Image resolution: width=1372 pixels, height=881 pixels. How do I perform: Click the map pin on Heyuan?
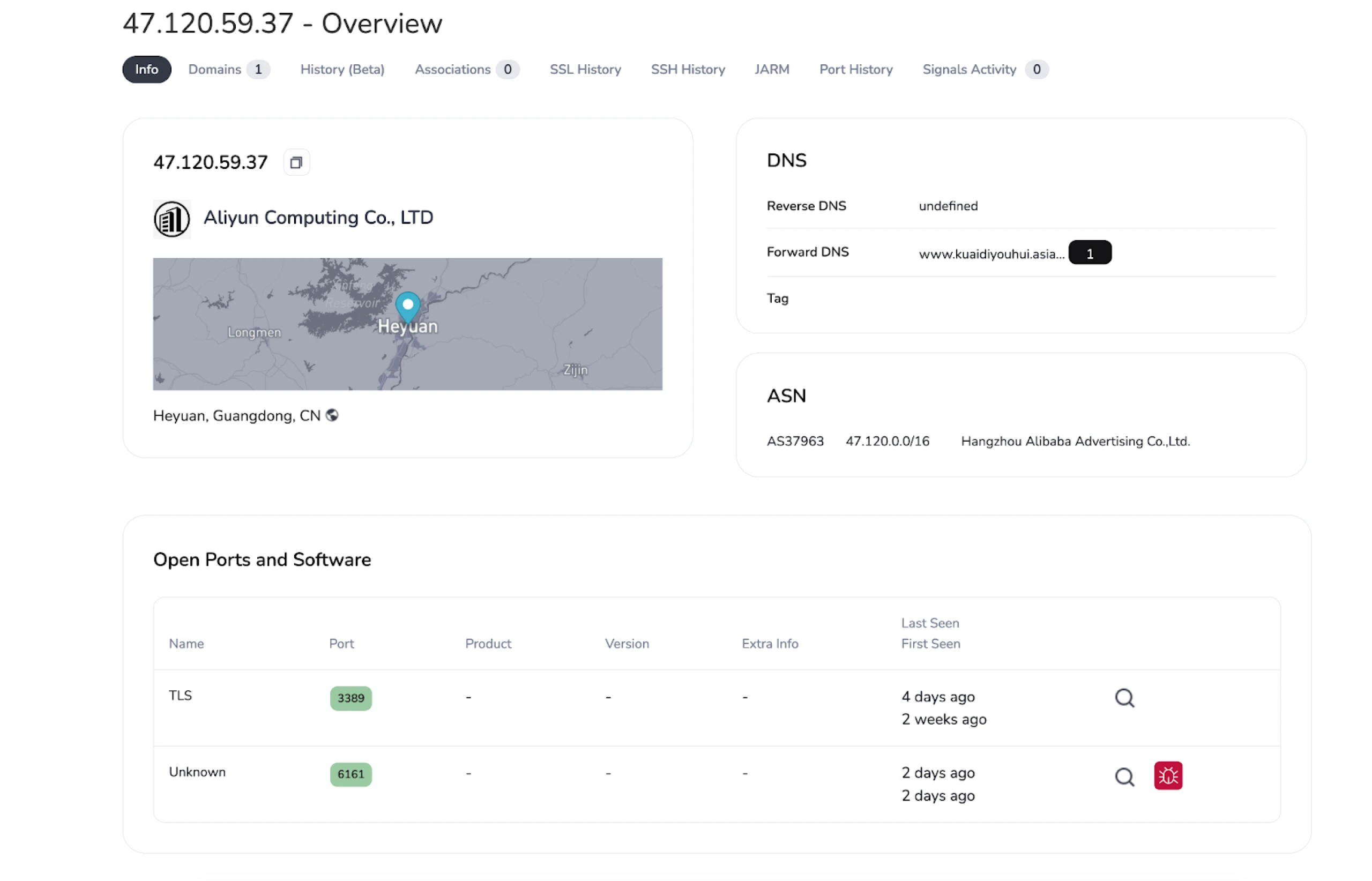pyautogui.click(x=407, y=307)
